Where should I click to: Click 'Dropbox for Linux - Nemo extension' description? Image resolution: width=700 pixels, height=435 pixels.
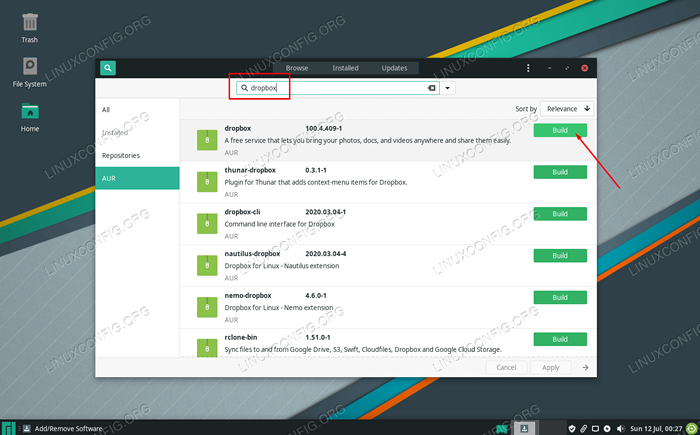click(x=279, y=308)
